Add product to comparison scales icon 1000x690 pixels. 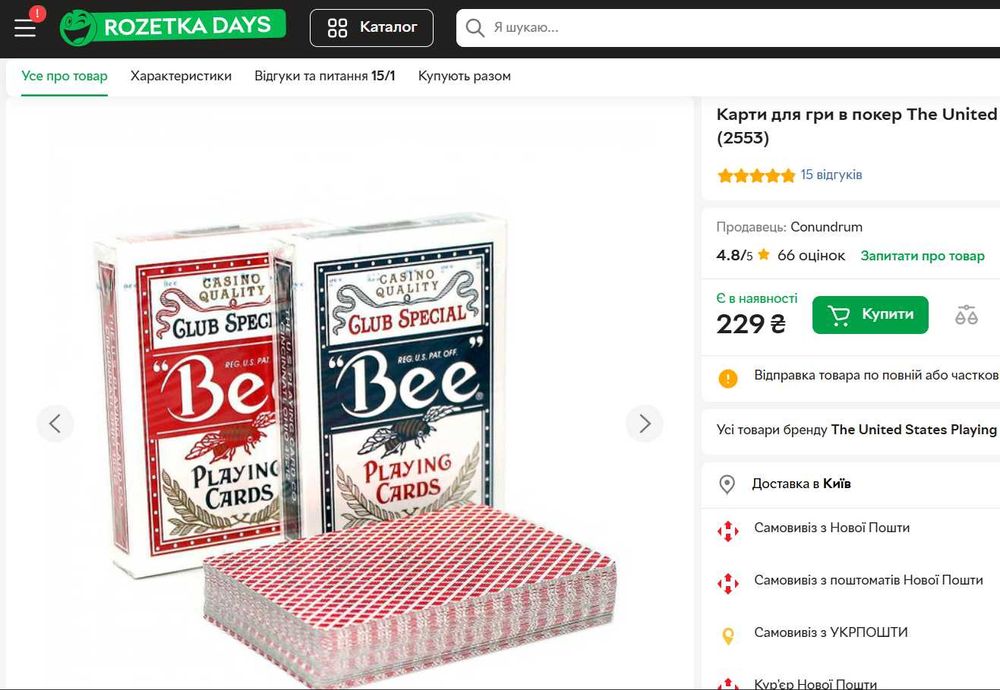tap(966, 315)
